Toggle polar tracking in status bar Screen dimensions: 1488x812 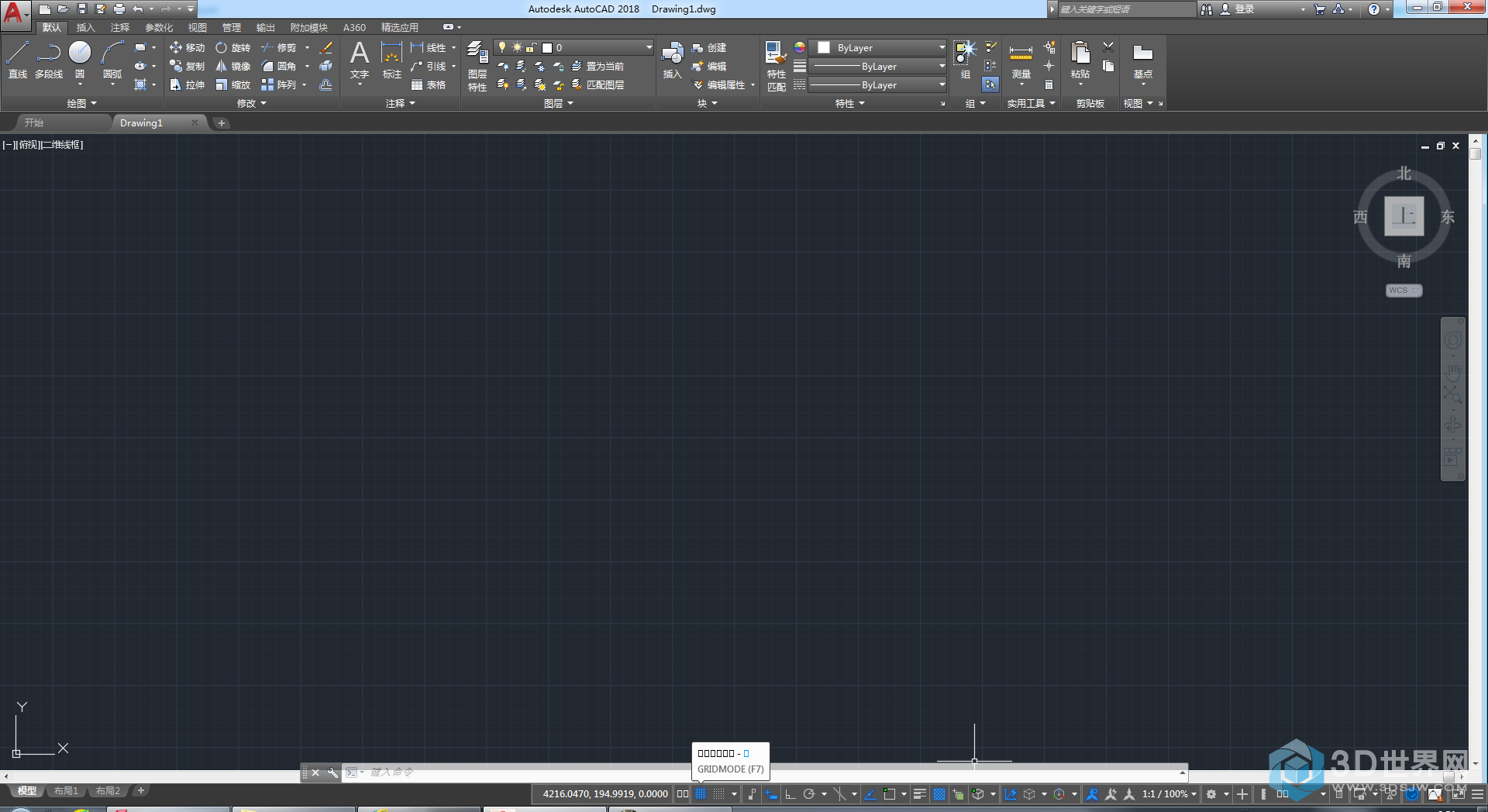click(809, 794)
